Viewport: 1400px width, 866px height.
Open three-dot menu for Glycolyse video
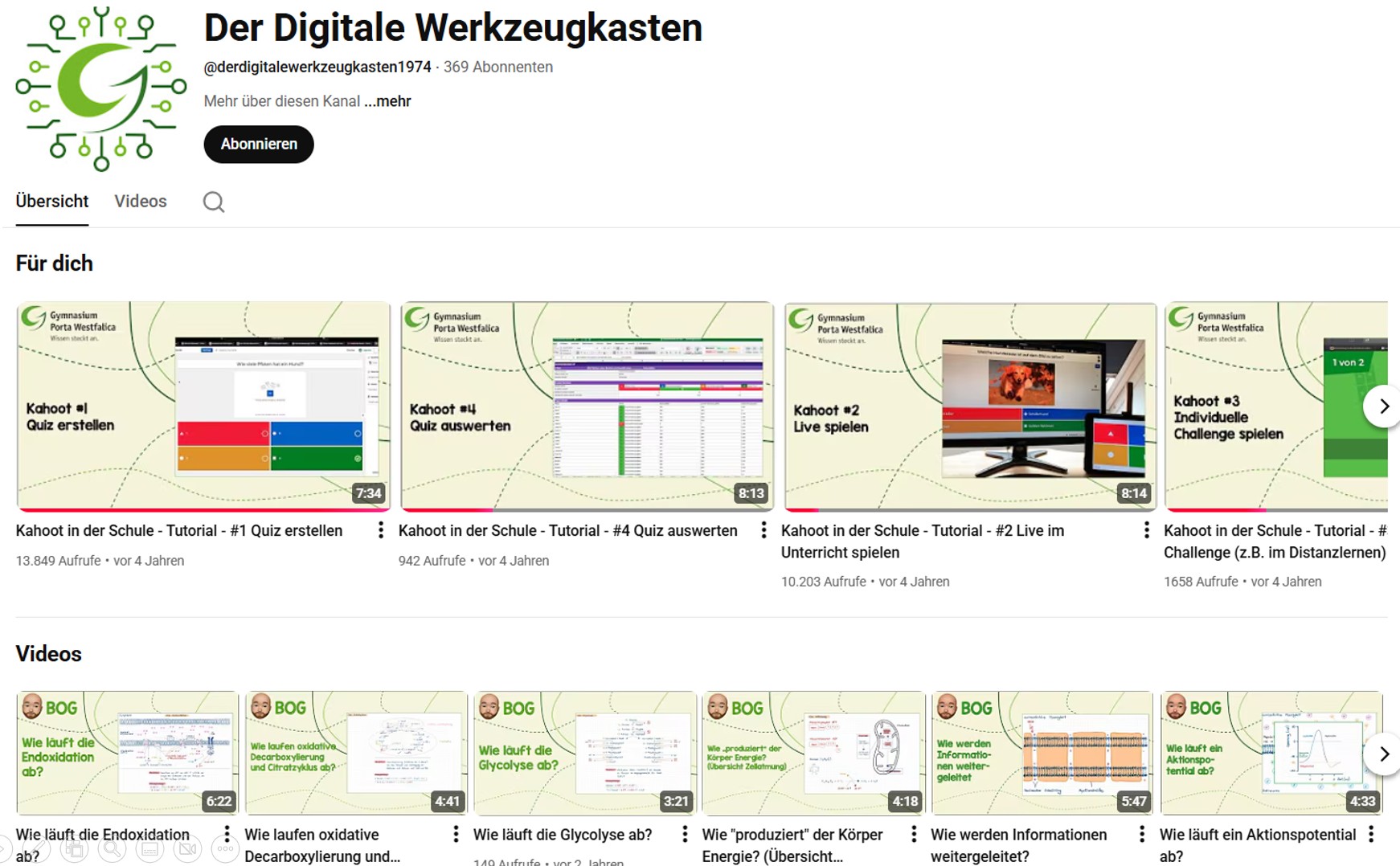point(684,834)
